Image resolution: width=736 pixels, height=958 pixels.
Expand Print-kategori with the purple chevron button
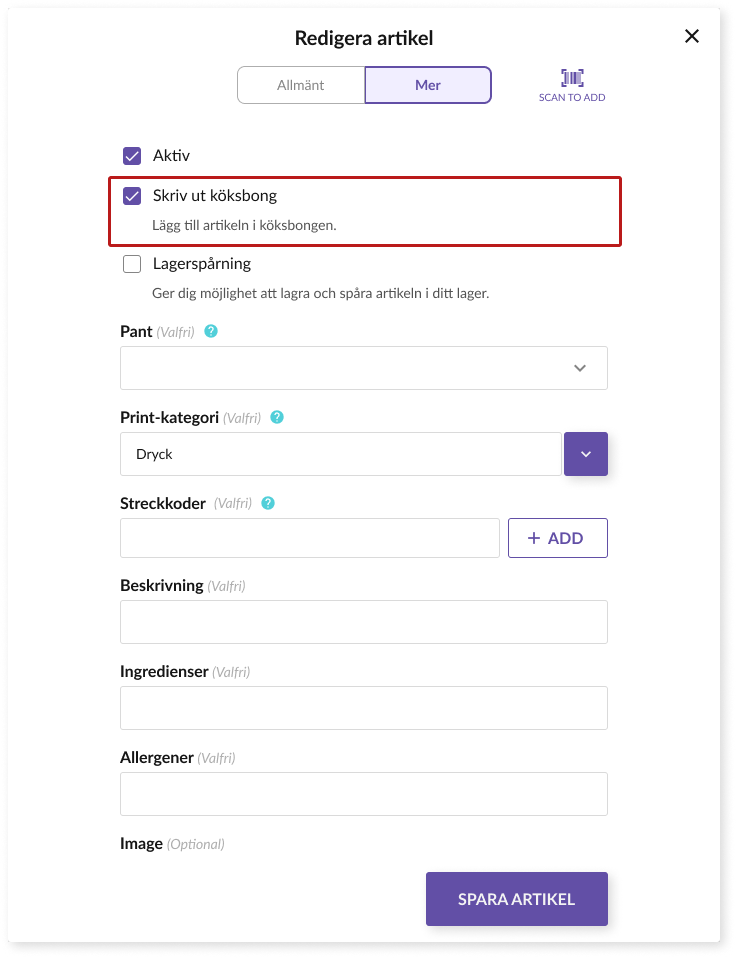click(586, 454)
